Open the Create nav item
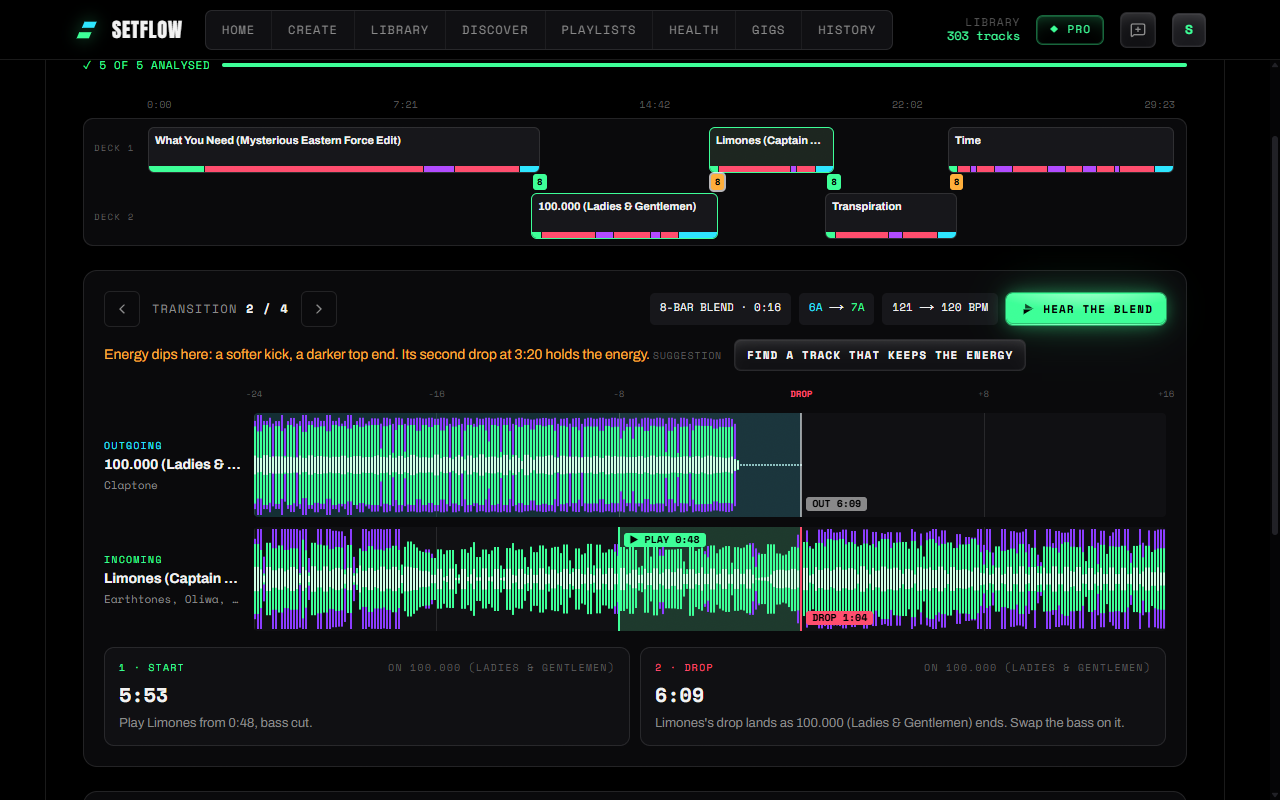 coord(312,30)
